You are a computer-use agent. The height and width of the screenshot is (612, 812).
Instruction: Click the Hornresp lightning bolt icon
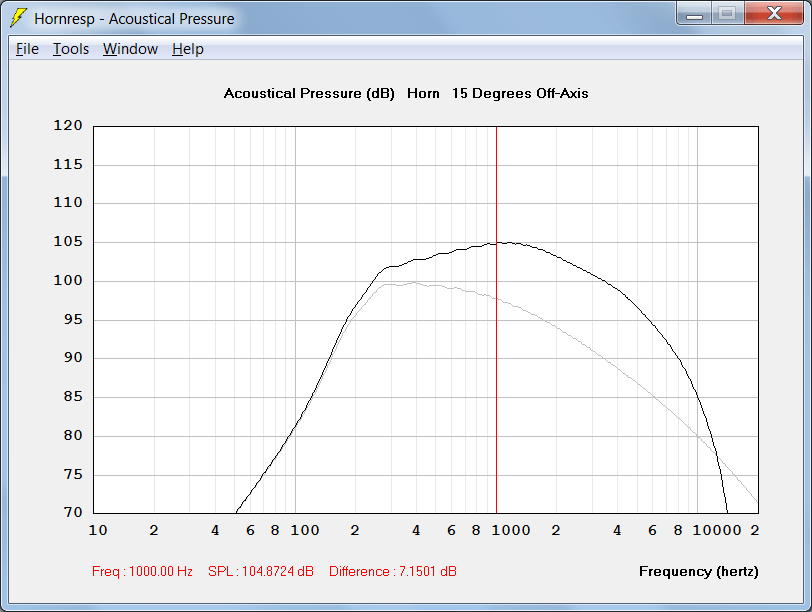point(19,18)
